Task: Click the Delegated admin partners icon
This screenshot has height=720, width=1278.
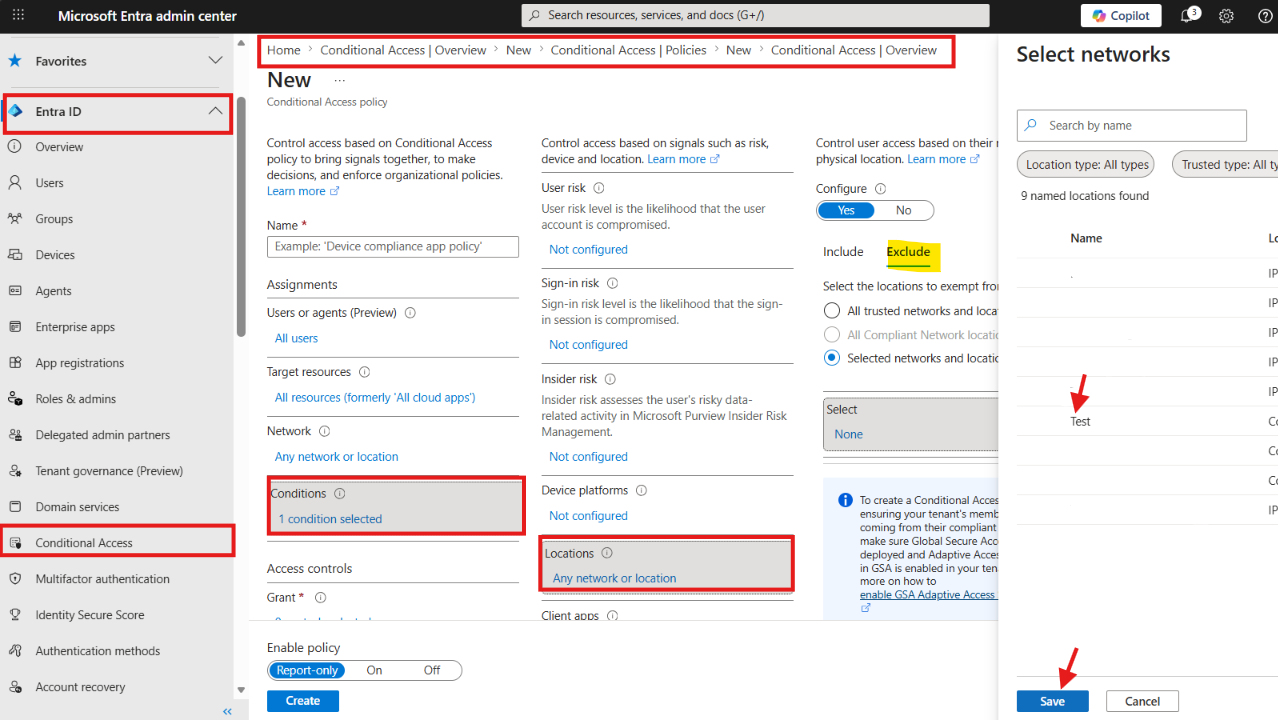Action: pyautogui.click(x=15, y=435)
